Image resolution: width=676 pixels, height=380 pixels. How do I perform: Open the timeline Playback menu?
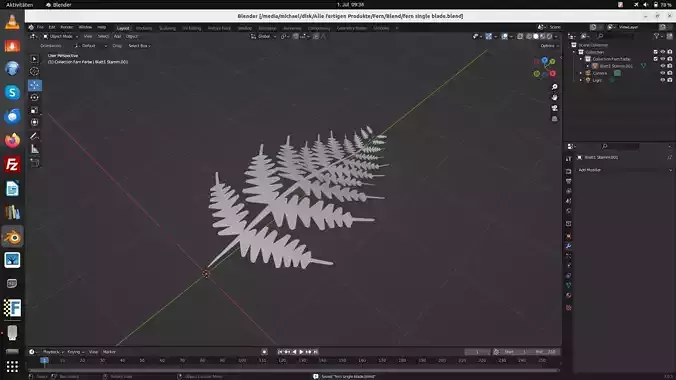point(53,352)
